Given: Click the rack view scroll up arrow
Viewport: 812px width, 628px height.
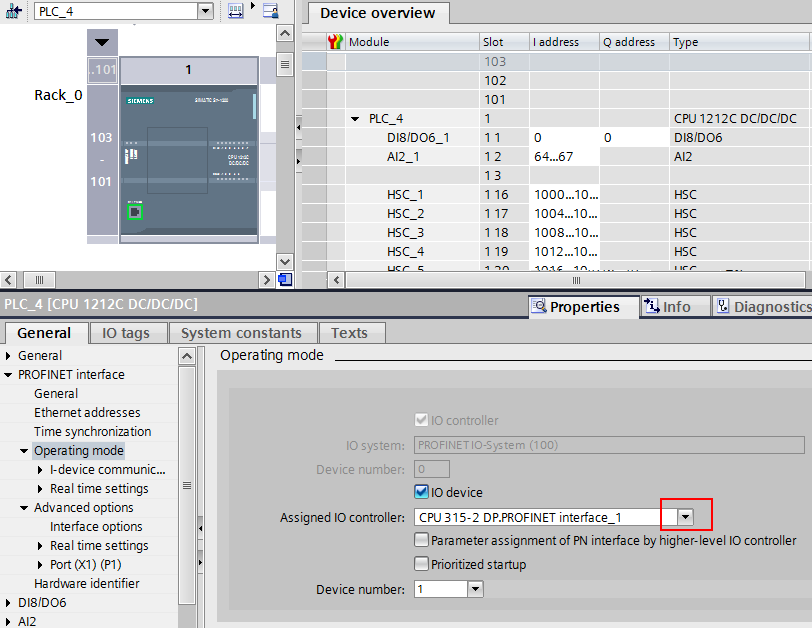Looking at the screenshot, I should [x=285, y=34].
